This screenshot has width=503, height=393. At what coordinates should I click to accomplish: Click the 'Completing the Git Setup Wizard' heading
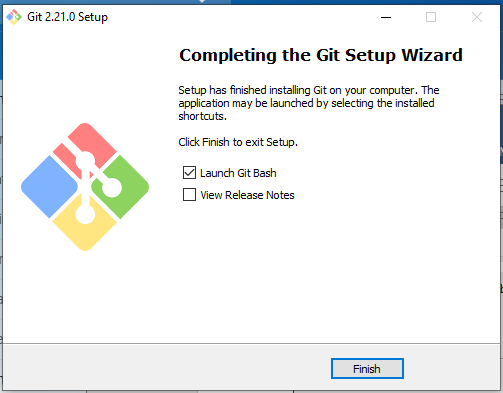[321, 55]
